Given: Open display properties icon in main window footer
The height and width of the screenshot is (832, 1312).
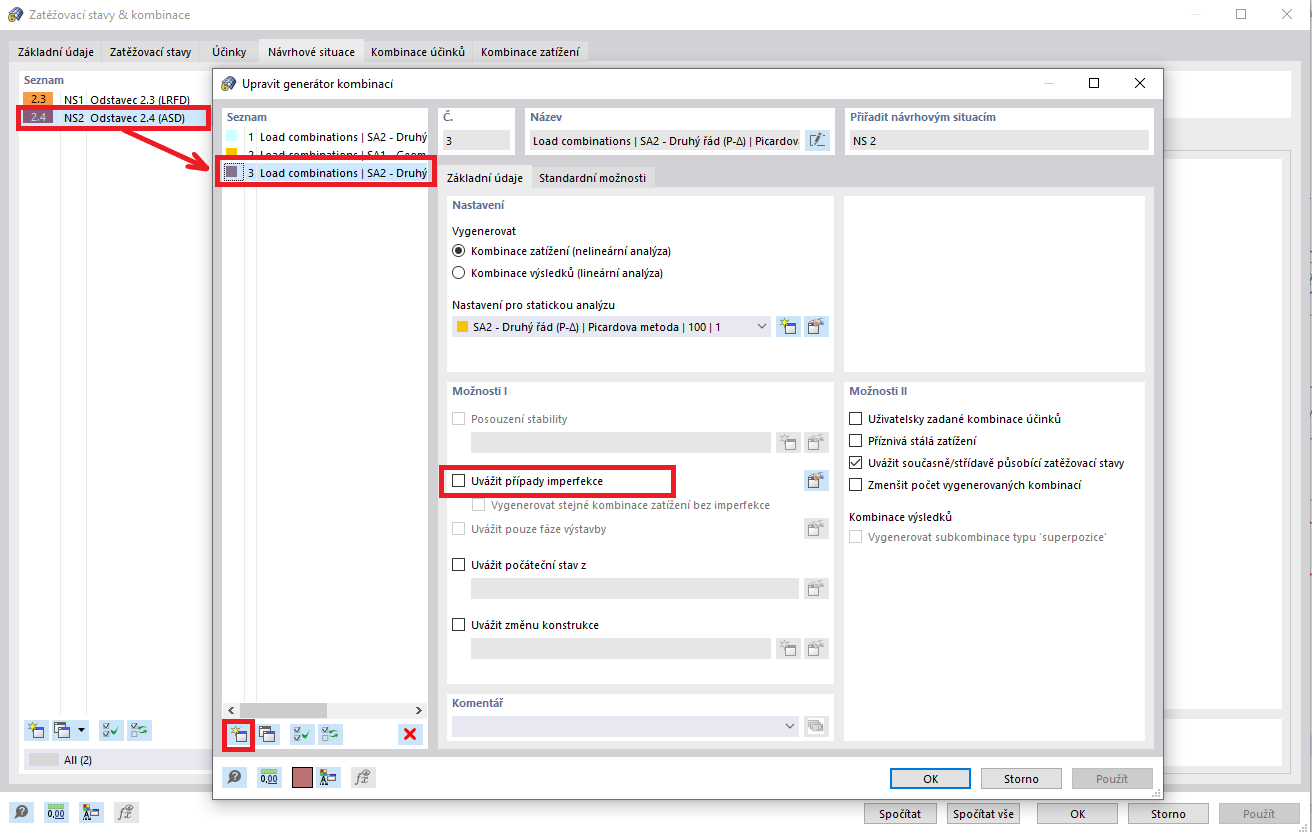Looking at the screenshot, I should click(x=91, y=813).
